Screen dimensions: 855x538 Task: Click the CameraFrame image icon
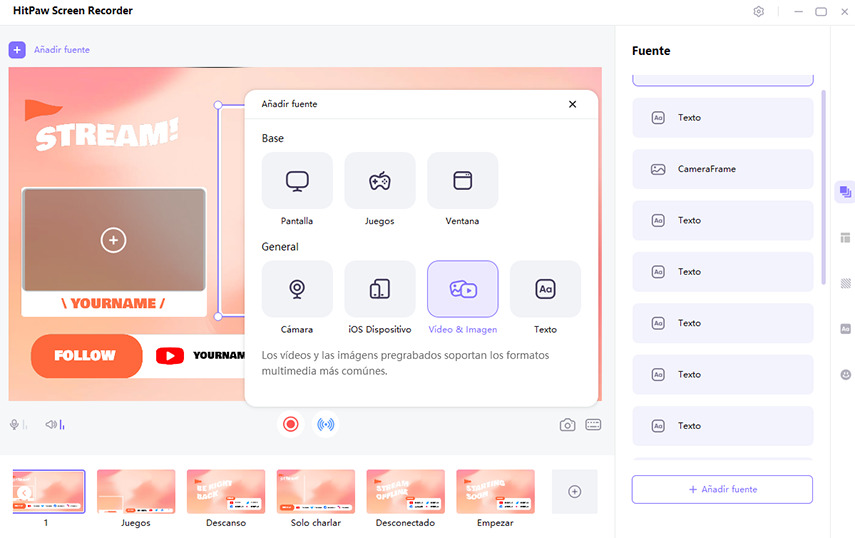(x=658, y=169)
